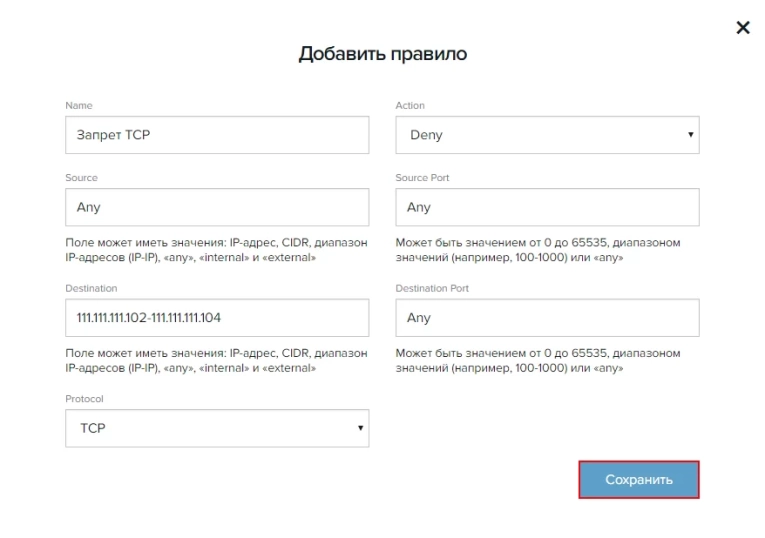The height and width of the screenshot is (538, 765).
Task: Click the Source Port label
Action: [x=422, y=178]
